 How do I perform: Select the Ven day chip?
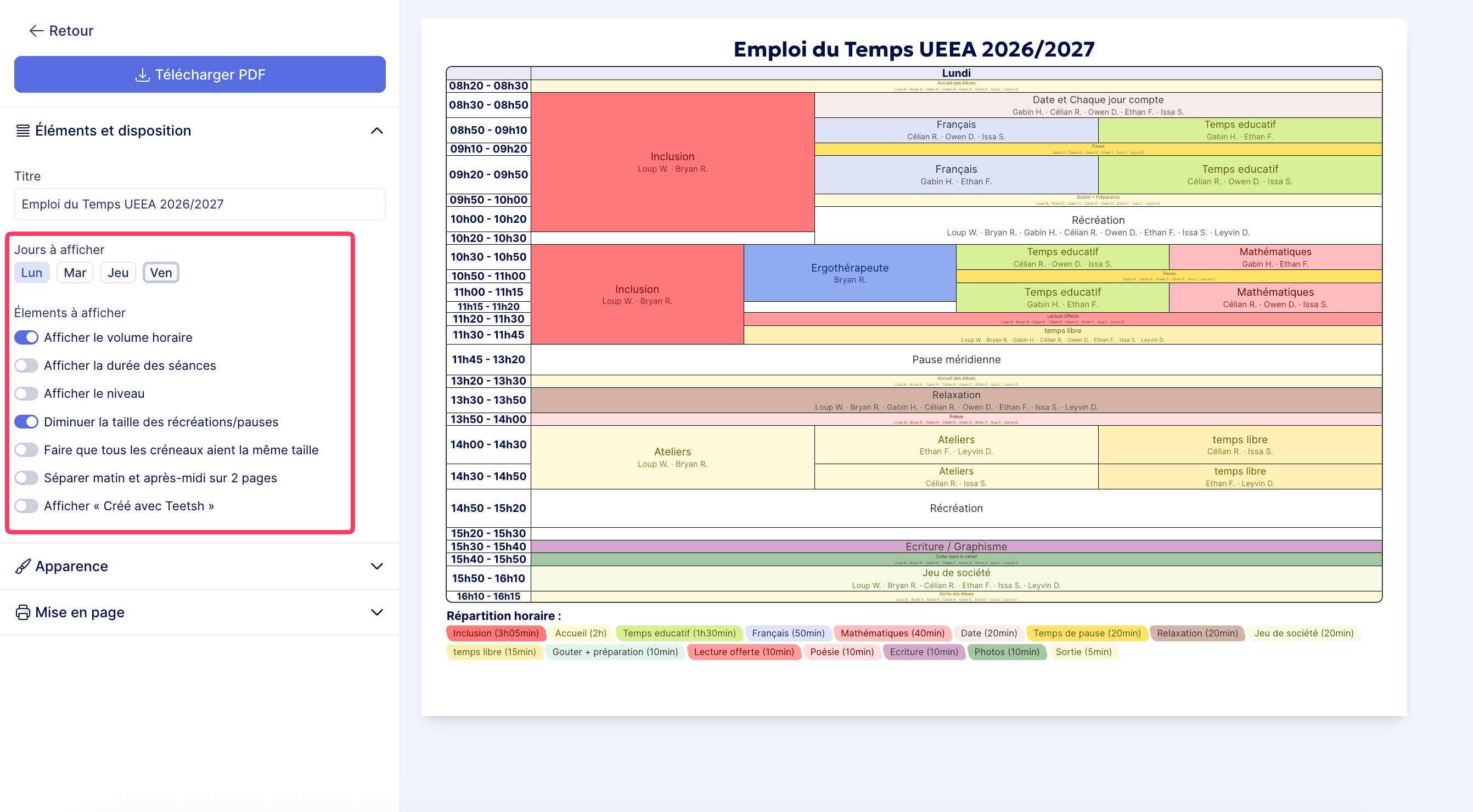point(161,273)
